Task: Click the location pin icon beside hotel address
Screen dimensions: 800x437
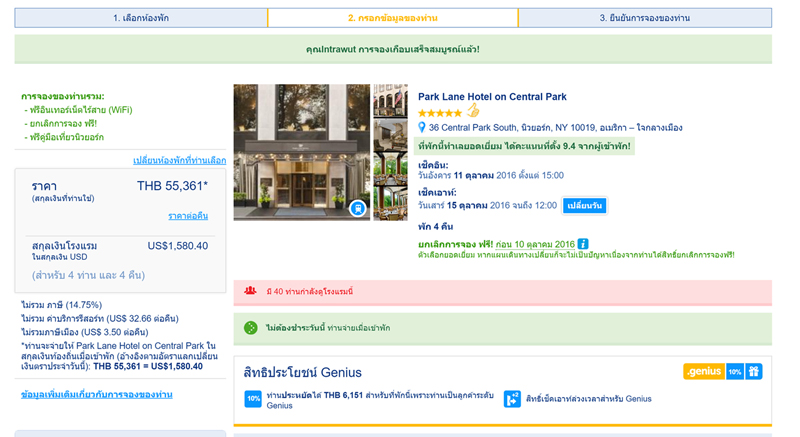Action: coord(423,128)
